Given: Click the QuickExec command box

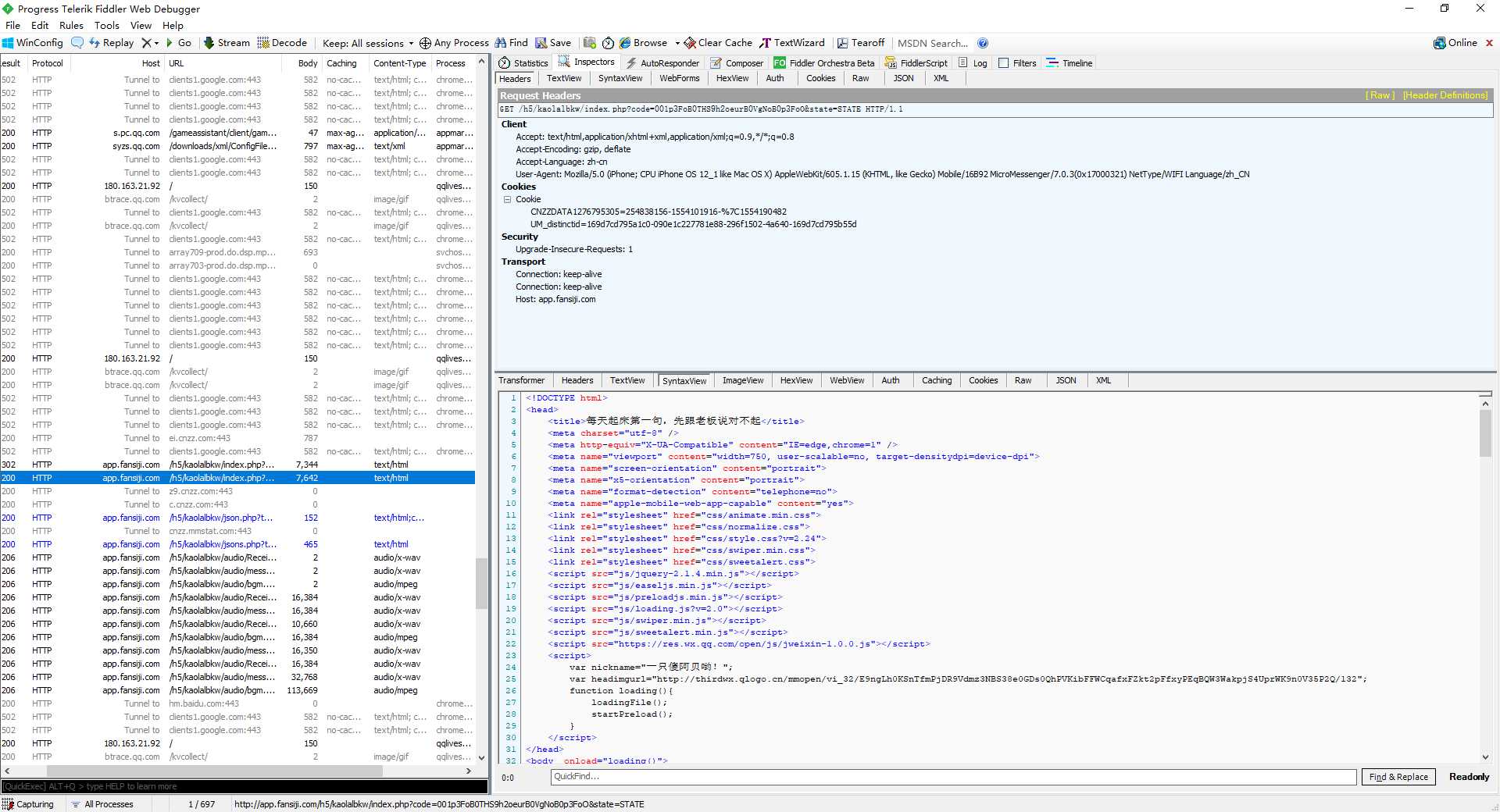Looking at the screenshot, I should pos(244,786).
